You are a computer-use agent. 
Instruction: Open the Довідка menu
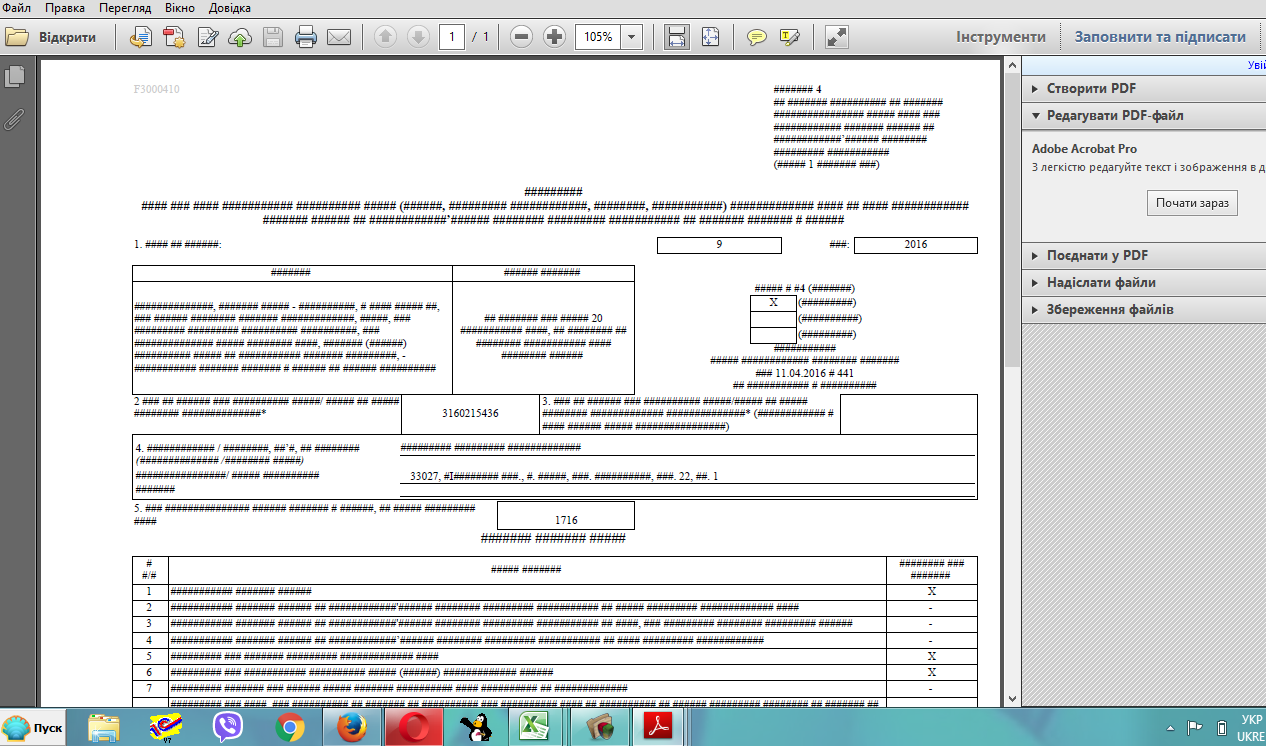(x=230, y=8)
